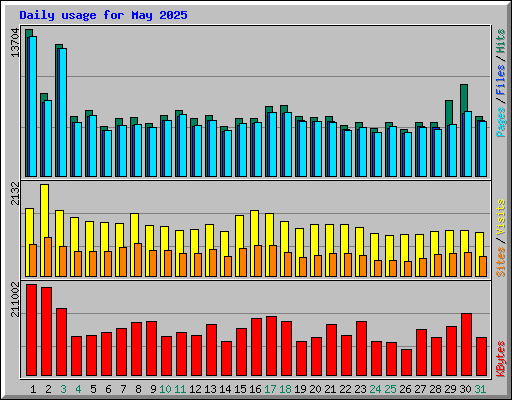Click the red KBytes bar for day 23

tap(361, 349)
